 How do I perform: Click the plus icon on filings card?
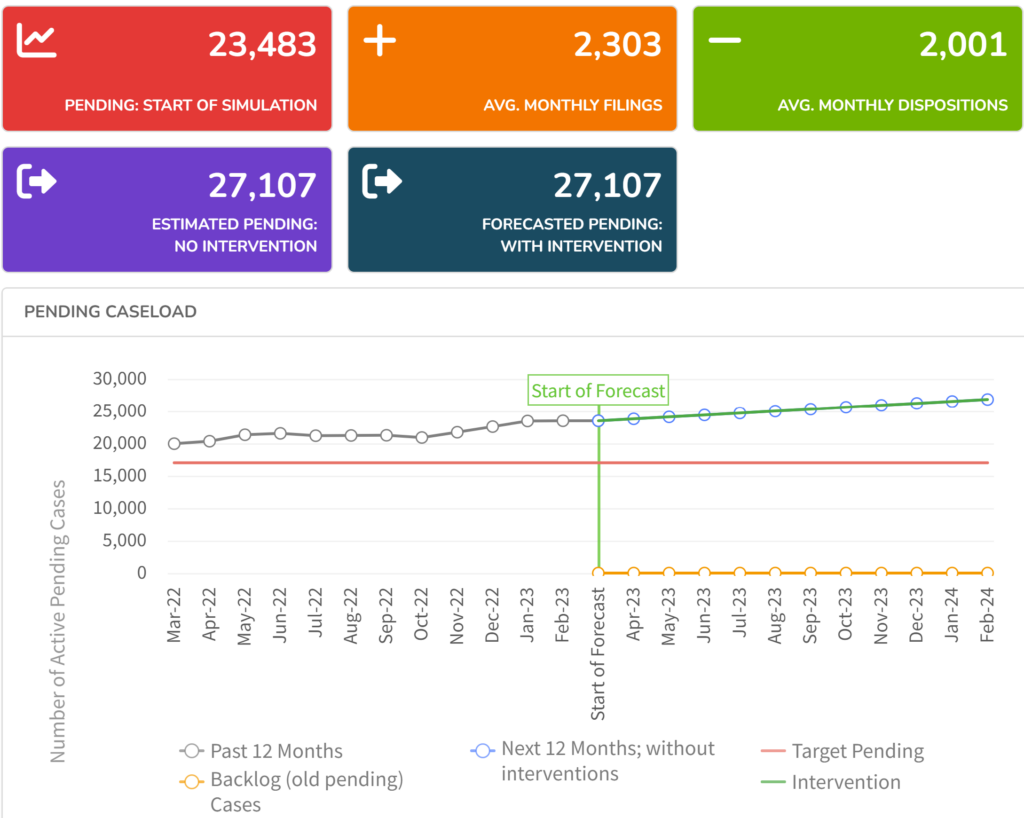click(x=380, y=42)
